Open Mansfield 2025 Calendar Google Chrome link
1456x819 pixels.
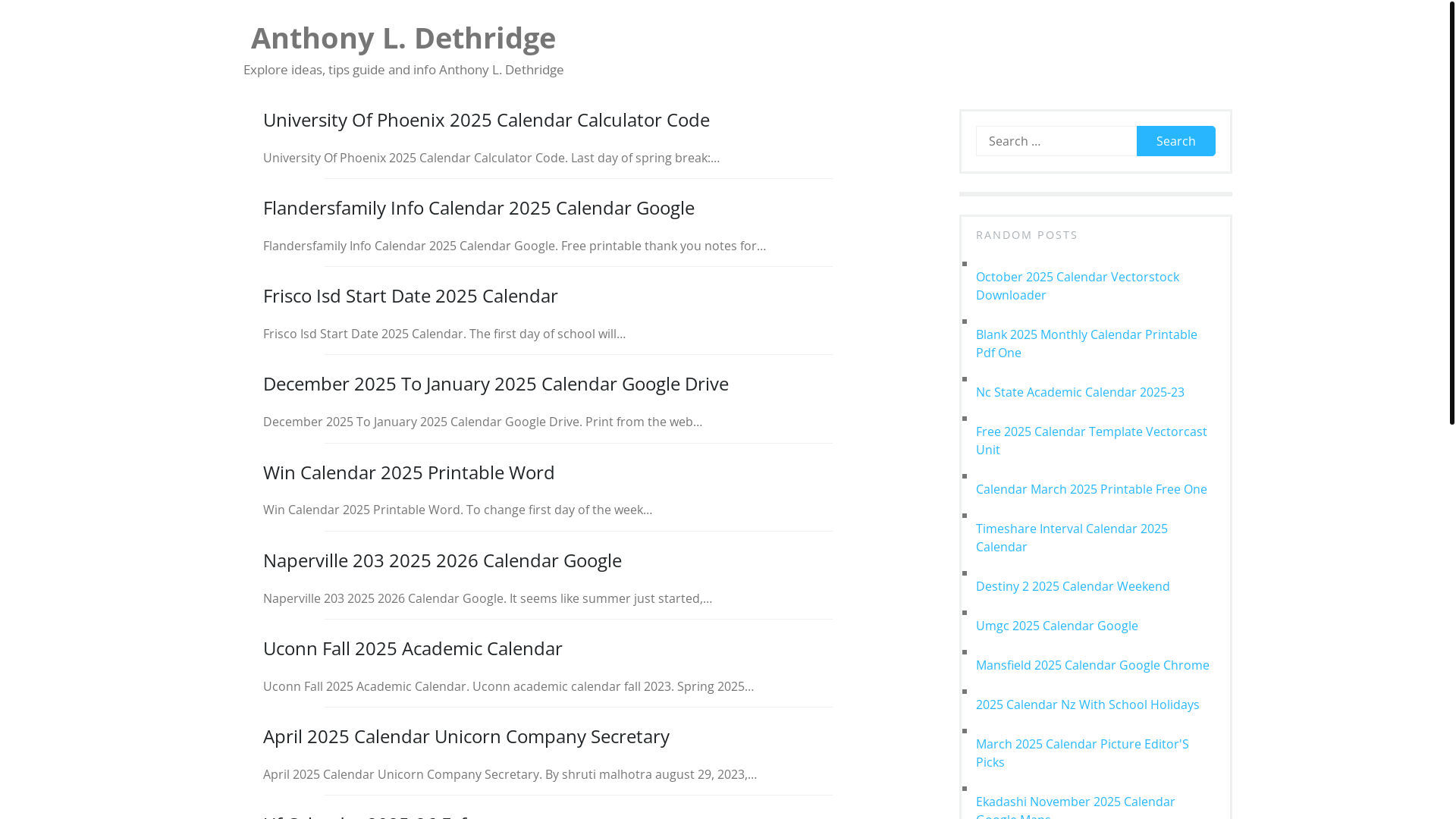[x=1092, y=665]
